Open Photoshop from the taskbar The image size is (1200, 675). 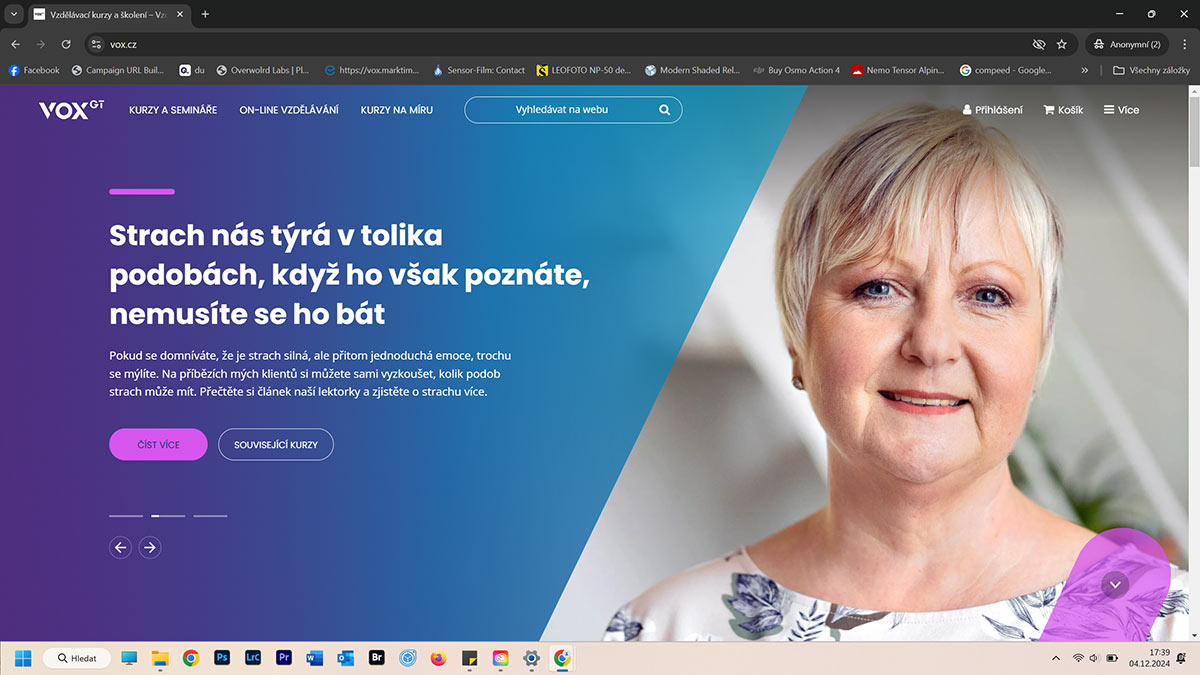point(222,658)
